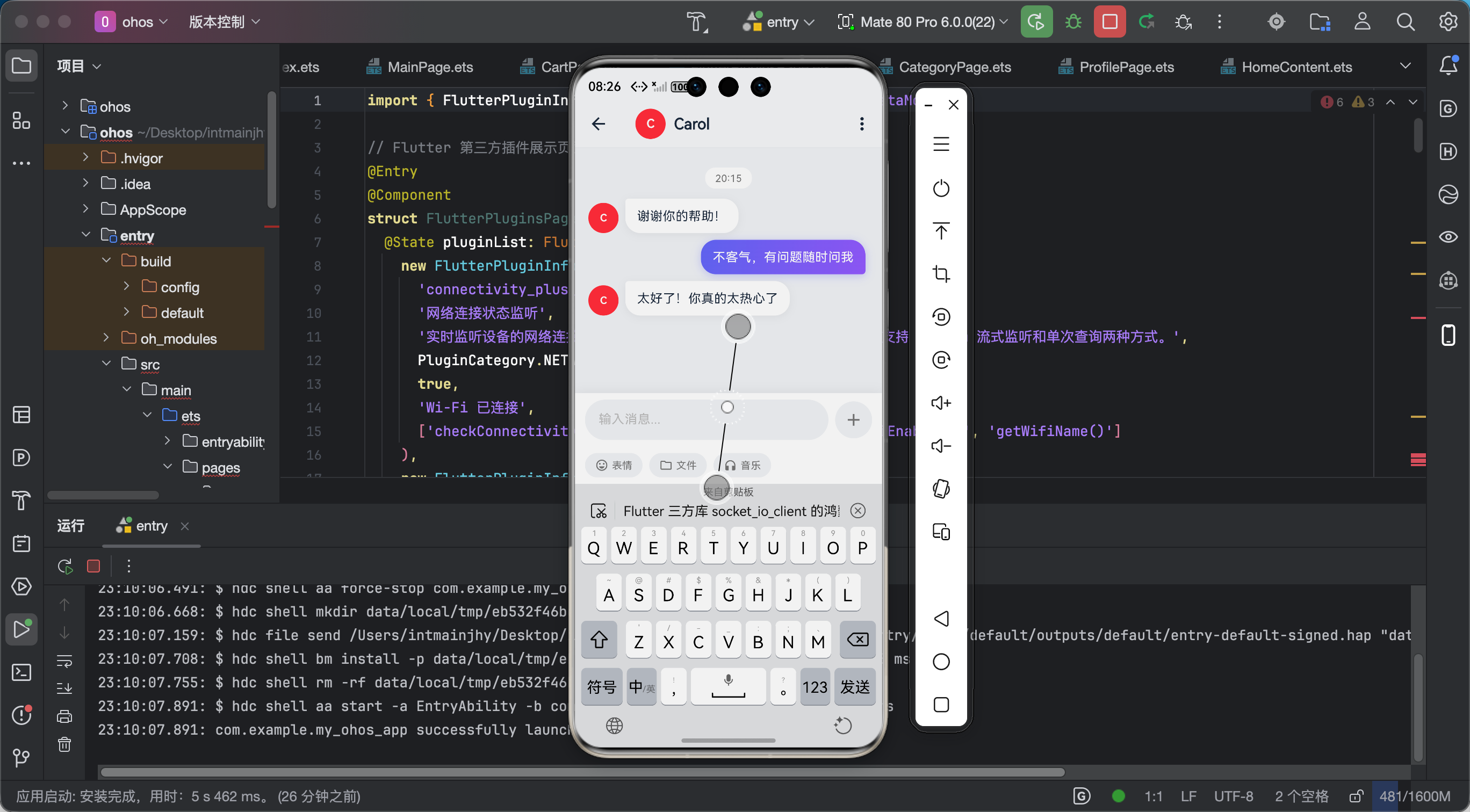1470x812 pixels.
Task: Tap the 发送 send key
Action: (x=855, y=687)
